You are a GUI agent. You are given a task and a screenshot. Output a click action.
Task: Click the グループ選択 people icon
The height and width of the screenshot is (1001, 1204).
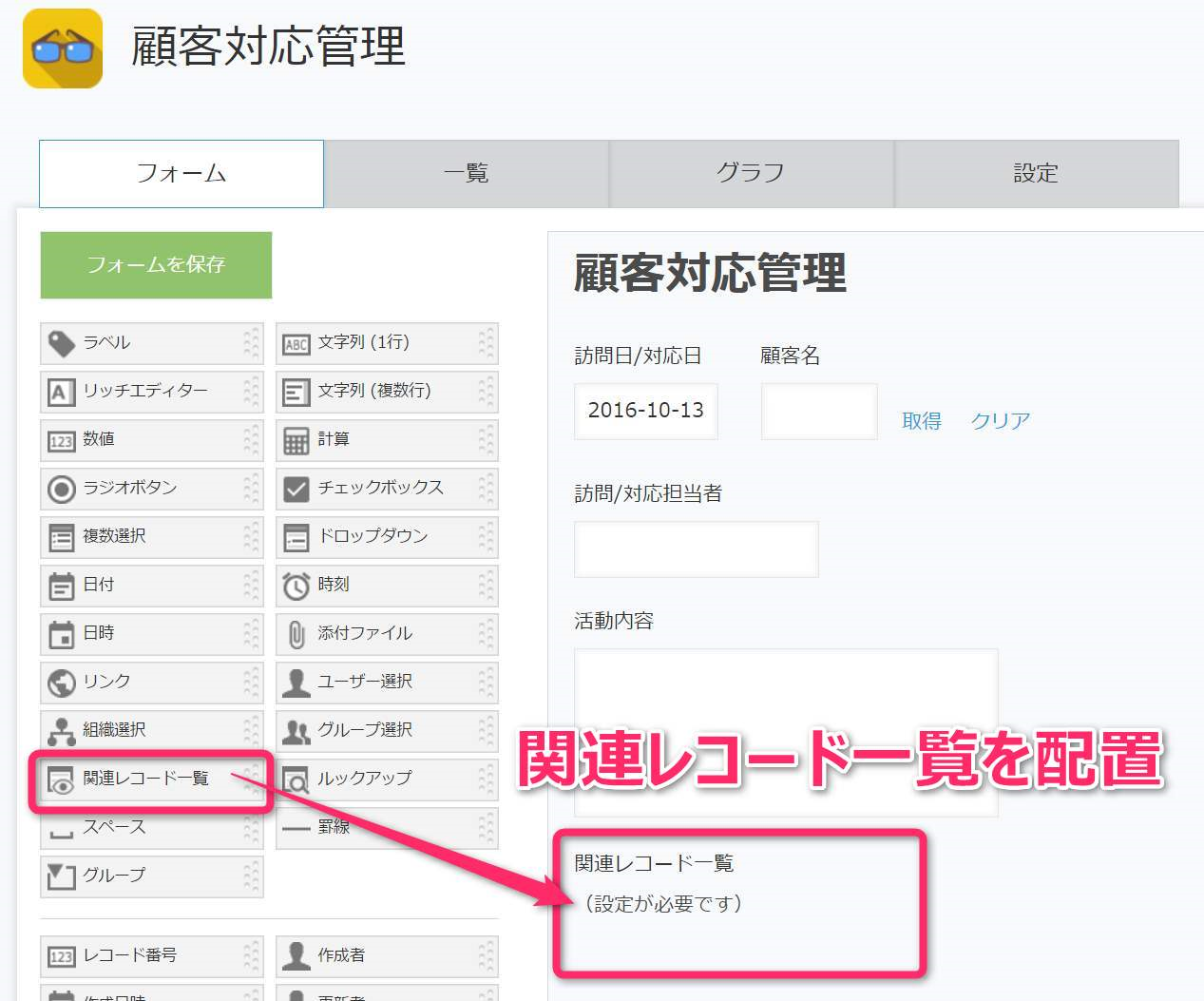click(x=296, y=731)
